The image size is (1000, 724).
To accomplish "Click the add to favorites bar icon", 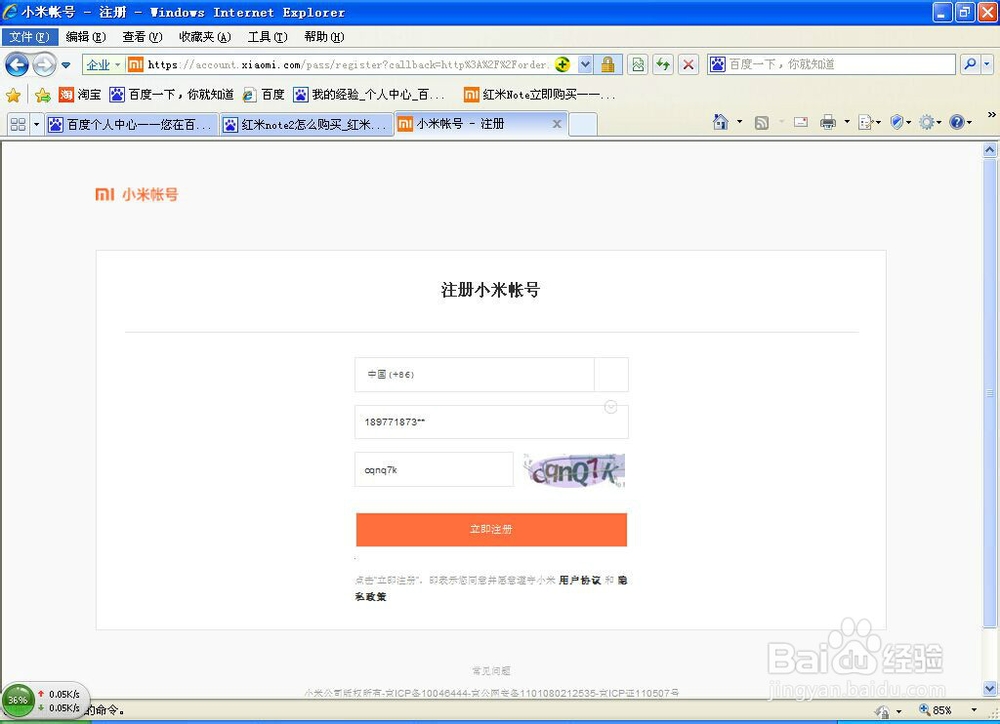I will 43,95.
